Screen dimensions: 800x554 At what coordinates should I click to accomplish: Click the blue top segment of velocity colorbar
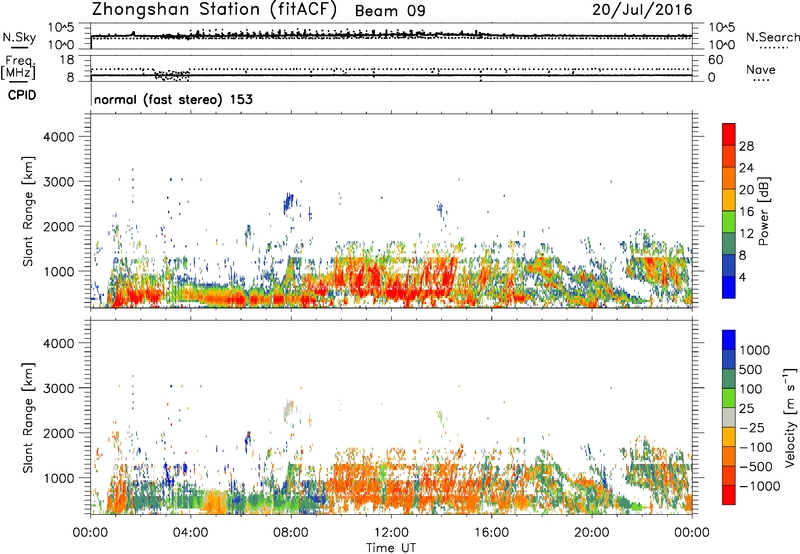pyautogui.click(x=729, y=340)
